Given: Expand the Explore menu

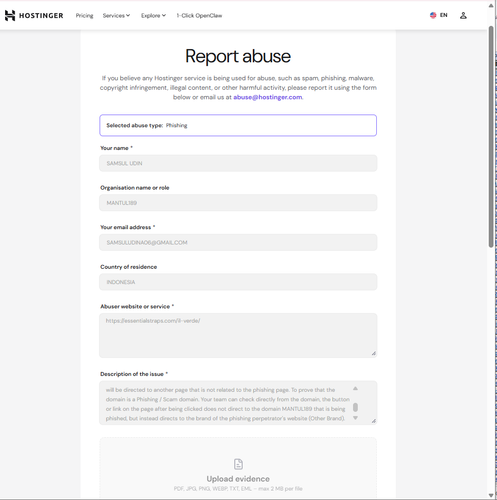Looking at the screenshot, I should [x=153, y=15].
